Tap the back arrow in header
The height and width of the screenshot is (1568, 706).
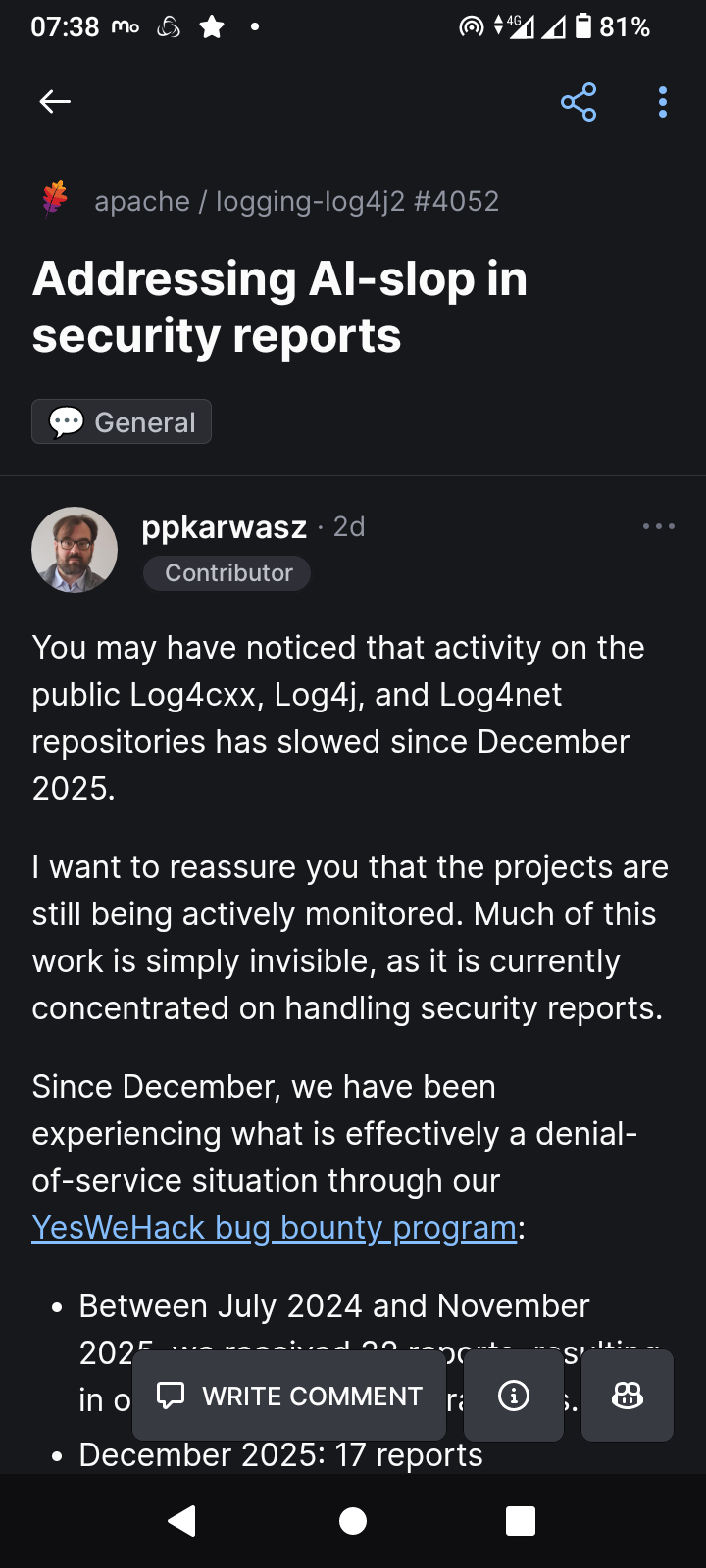55,101
